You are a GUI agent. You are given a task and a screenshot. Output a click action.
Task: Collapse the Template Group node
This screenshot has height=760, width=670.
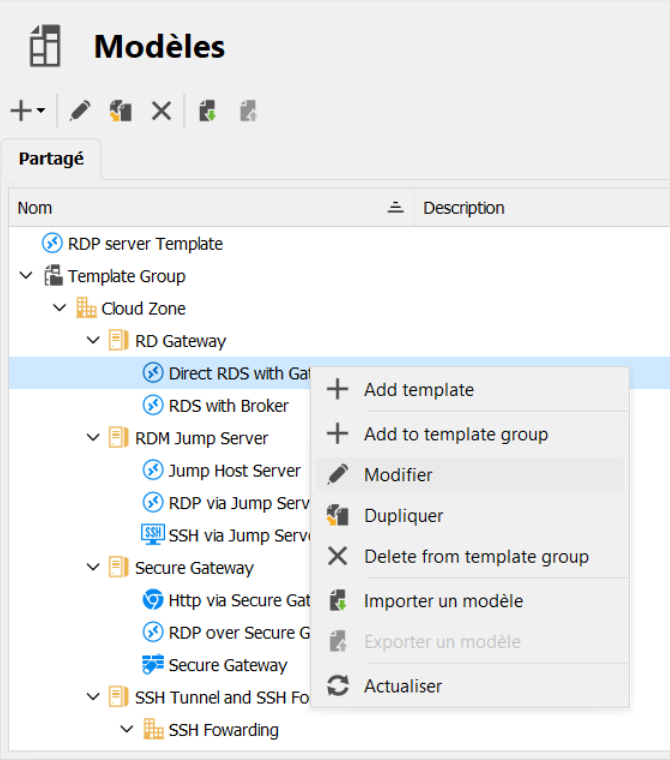click(x=26, y=276)
